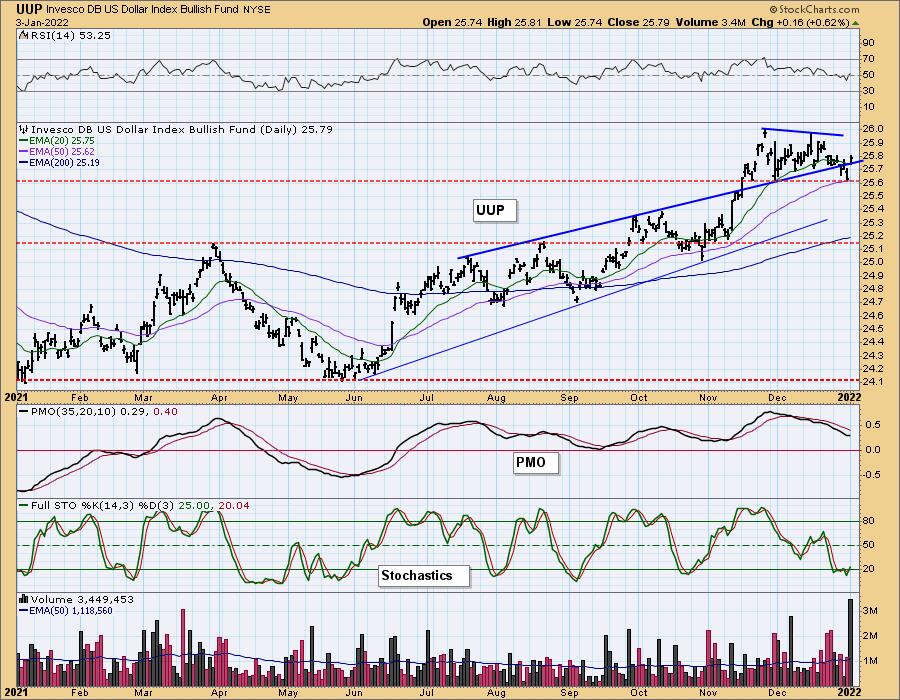Click the EMA(200) 25.19 legend entry
The height and width of the screenshot is (700, 900).
point(60,162)
